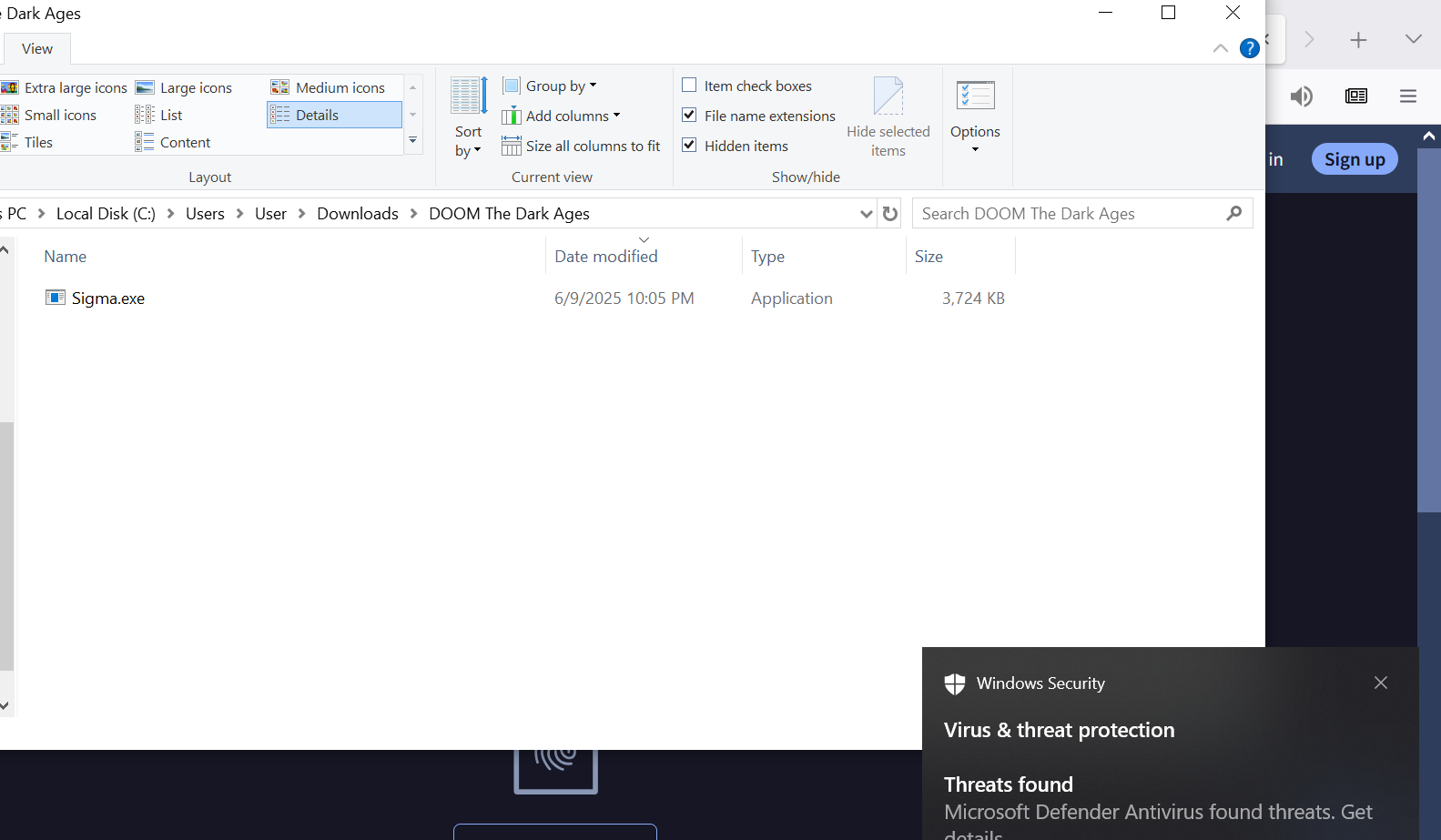This screenshot has height=840, width=1441.
Task: Select Extra large icons layout
Action: point(64,87)
